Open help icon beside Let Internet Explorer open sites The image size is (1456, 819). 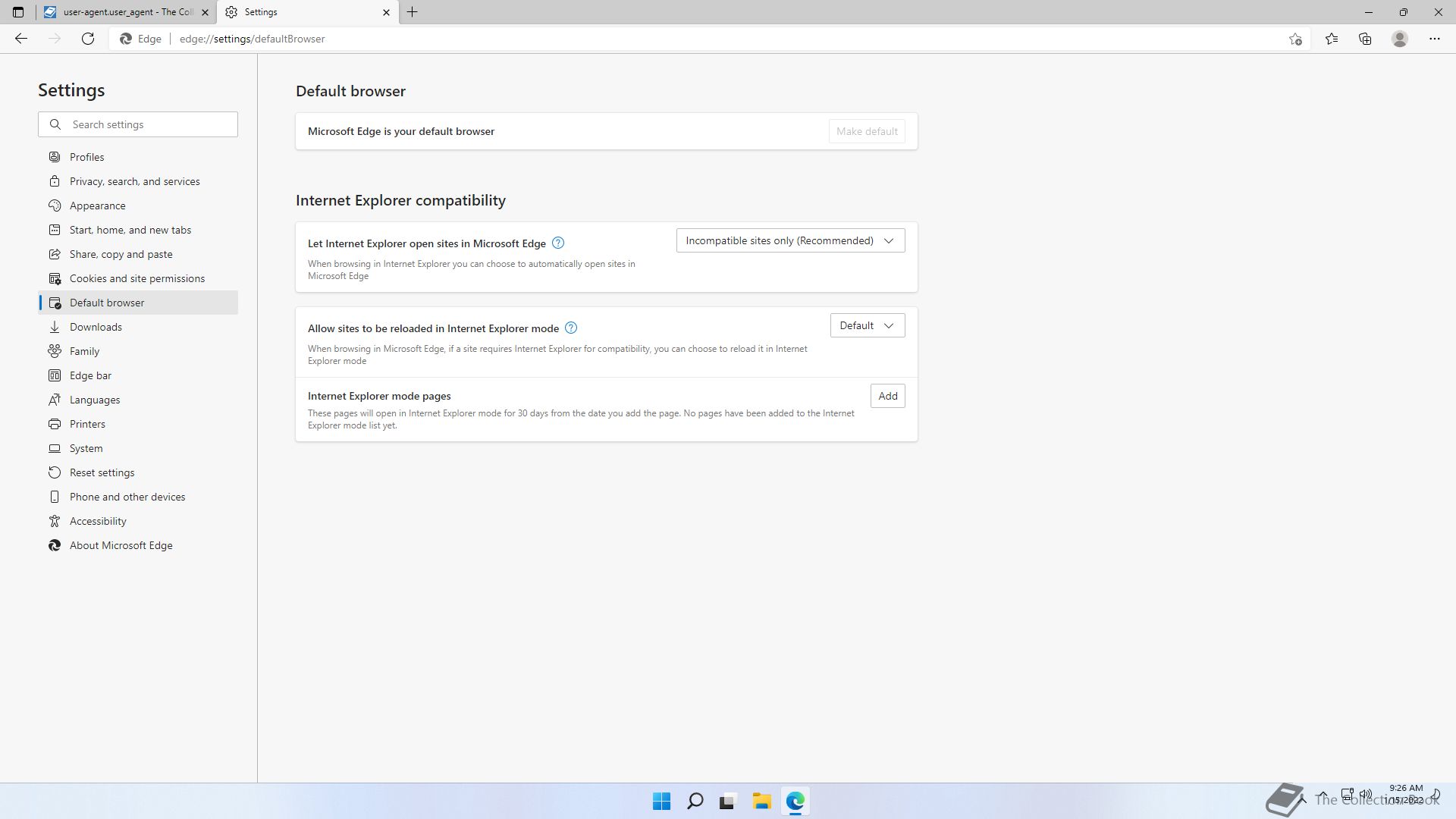(558, 243)
